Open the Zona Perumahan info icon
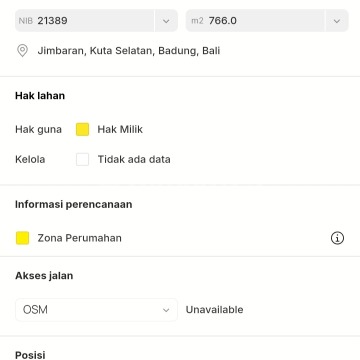The height and width of the screenshot is (360, 360). click(337, 238)
